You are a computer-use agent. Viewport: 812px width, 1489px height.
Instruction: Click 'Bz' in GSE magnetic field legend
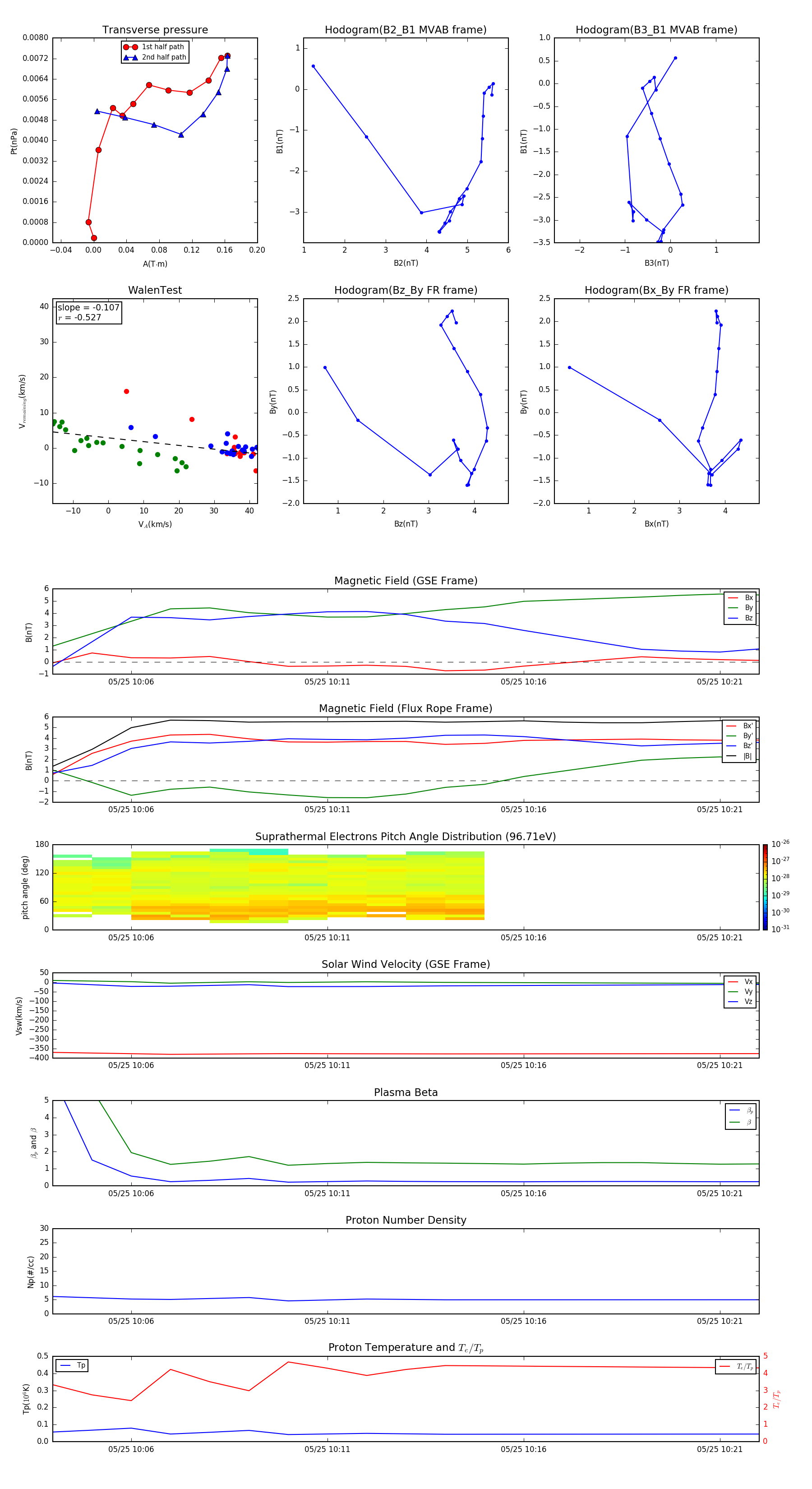[x=741, y=618]
